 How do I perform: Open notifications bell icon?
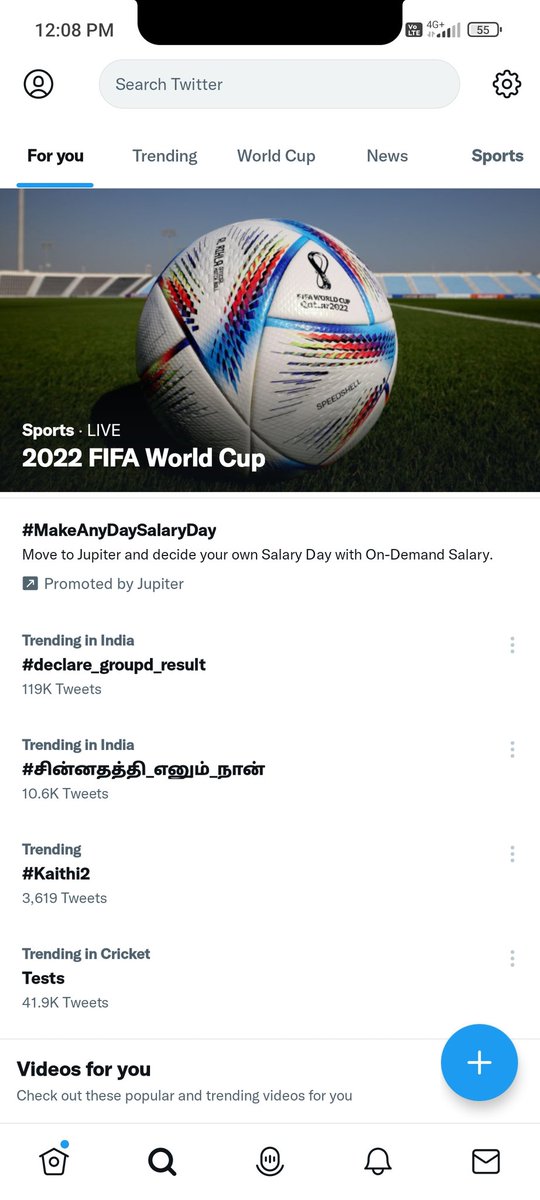click(x=377, y=1161)
